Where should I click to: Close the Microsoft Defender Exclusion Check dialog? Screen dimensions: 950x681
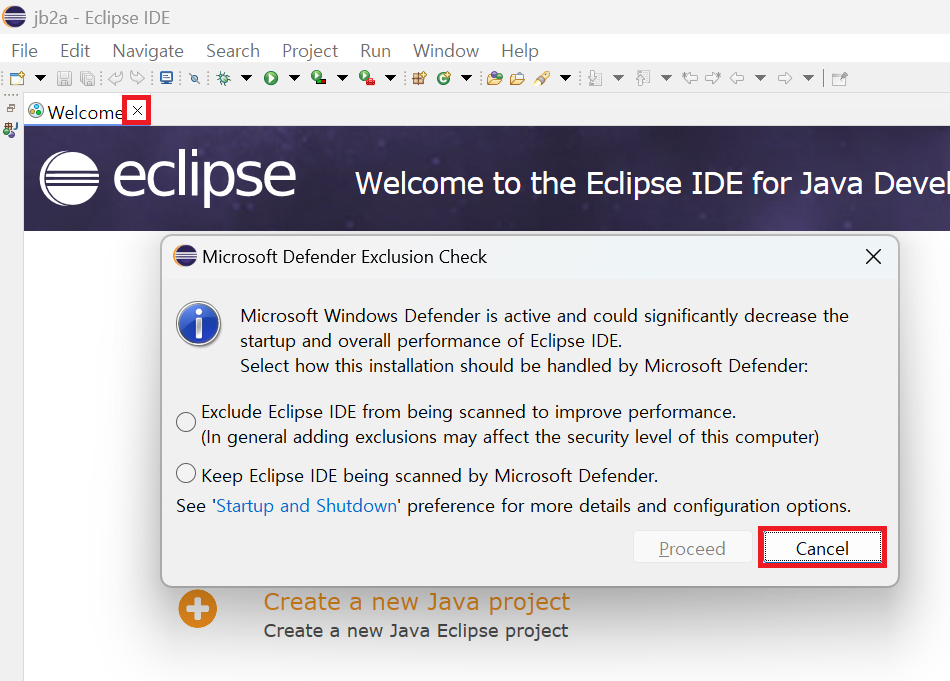873,257
